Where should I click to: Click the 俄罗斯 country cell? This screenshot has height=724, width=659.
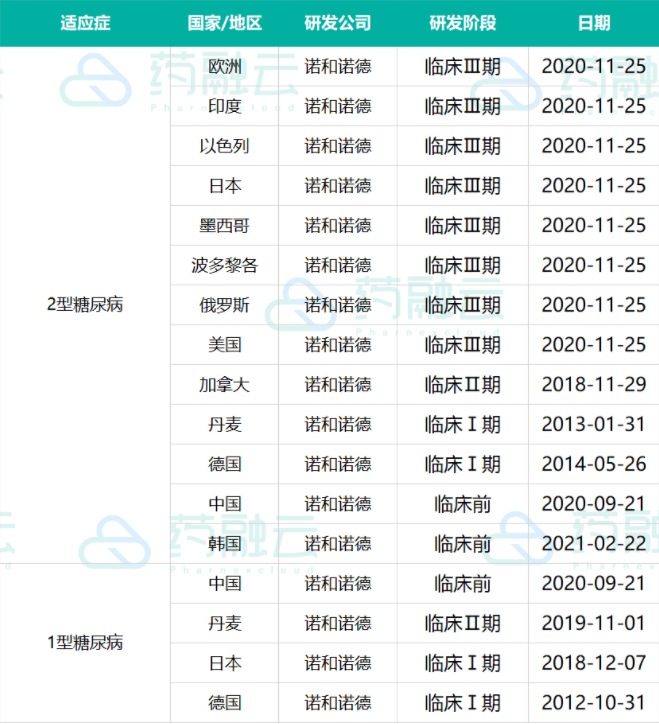(224, 305)
